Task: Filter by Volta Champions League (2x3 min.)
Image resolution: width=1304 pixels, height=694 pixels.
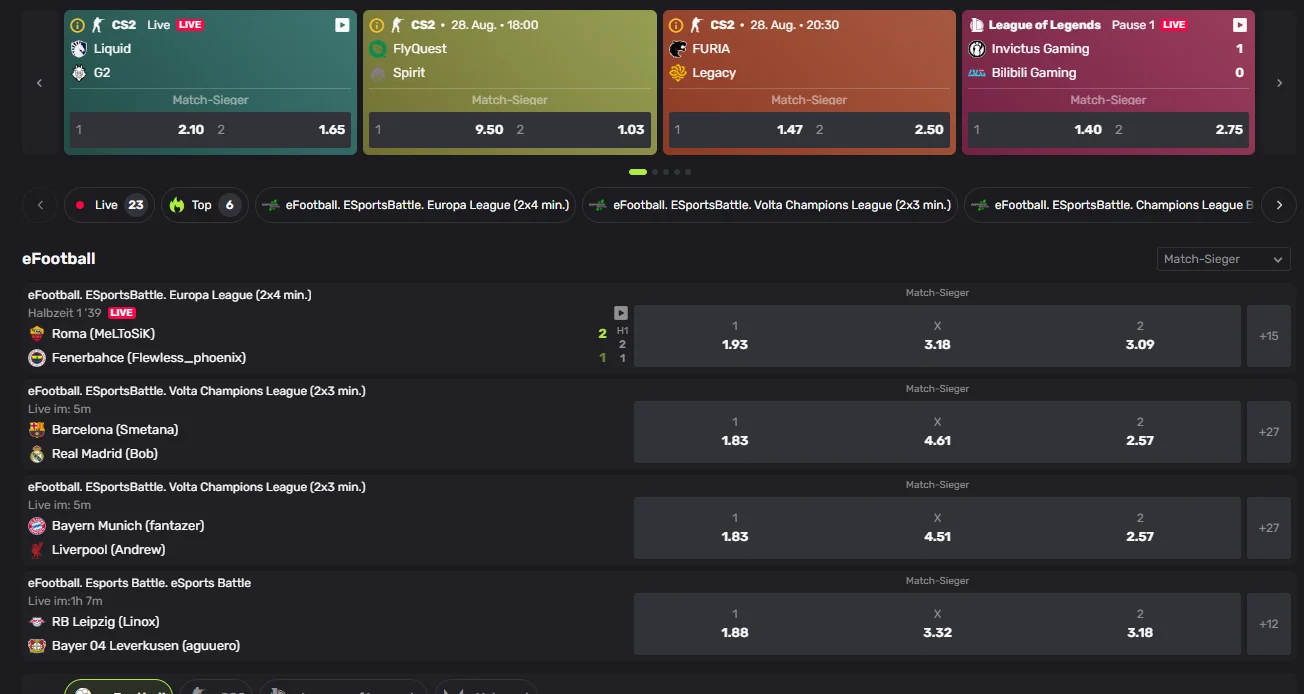Action: pyautogui.click(x=770, y=205)
